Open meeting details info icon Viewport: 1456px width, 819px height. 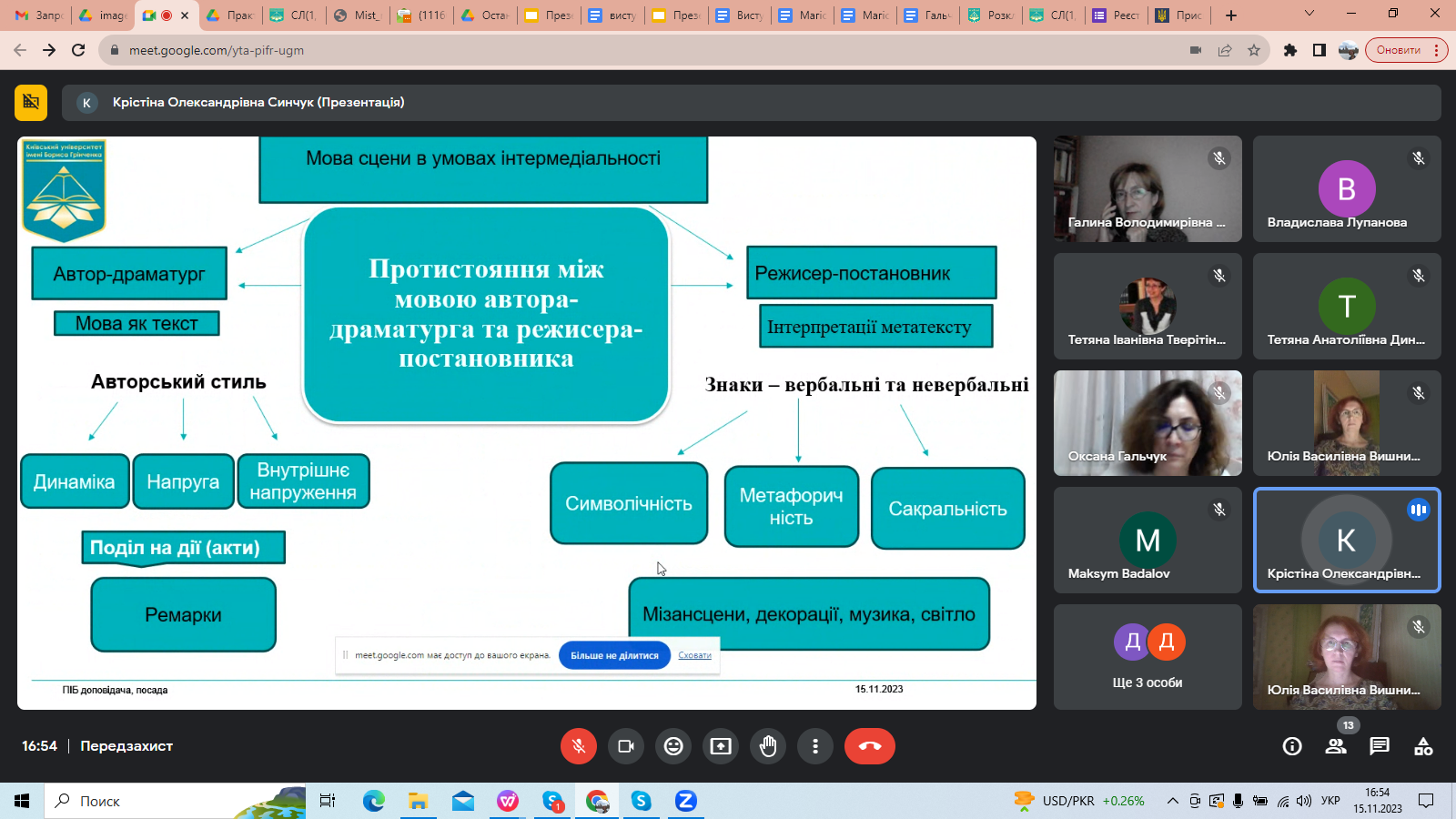click(1292, 746)
